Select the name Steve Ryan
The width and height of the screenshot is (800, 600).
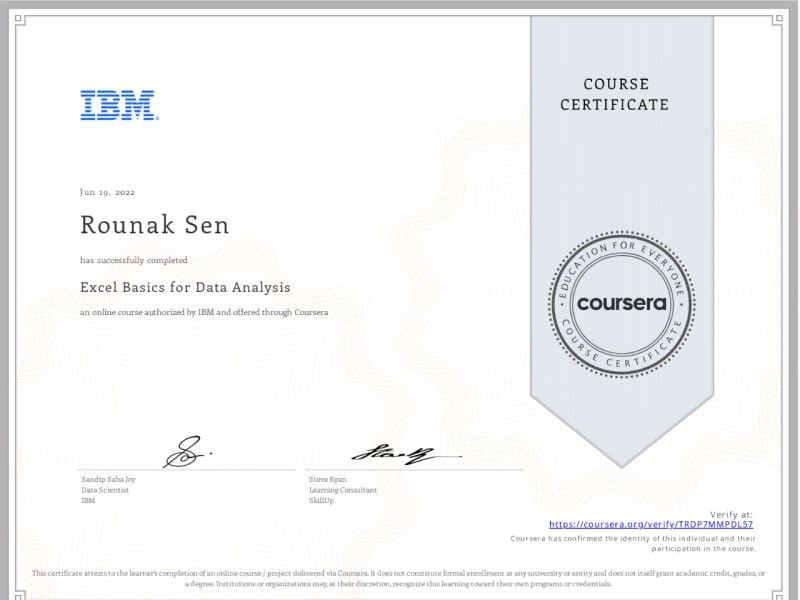(328, 480)
